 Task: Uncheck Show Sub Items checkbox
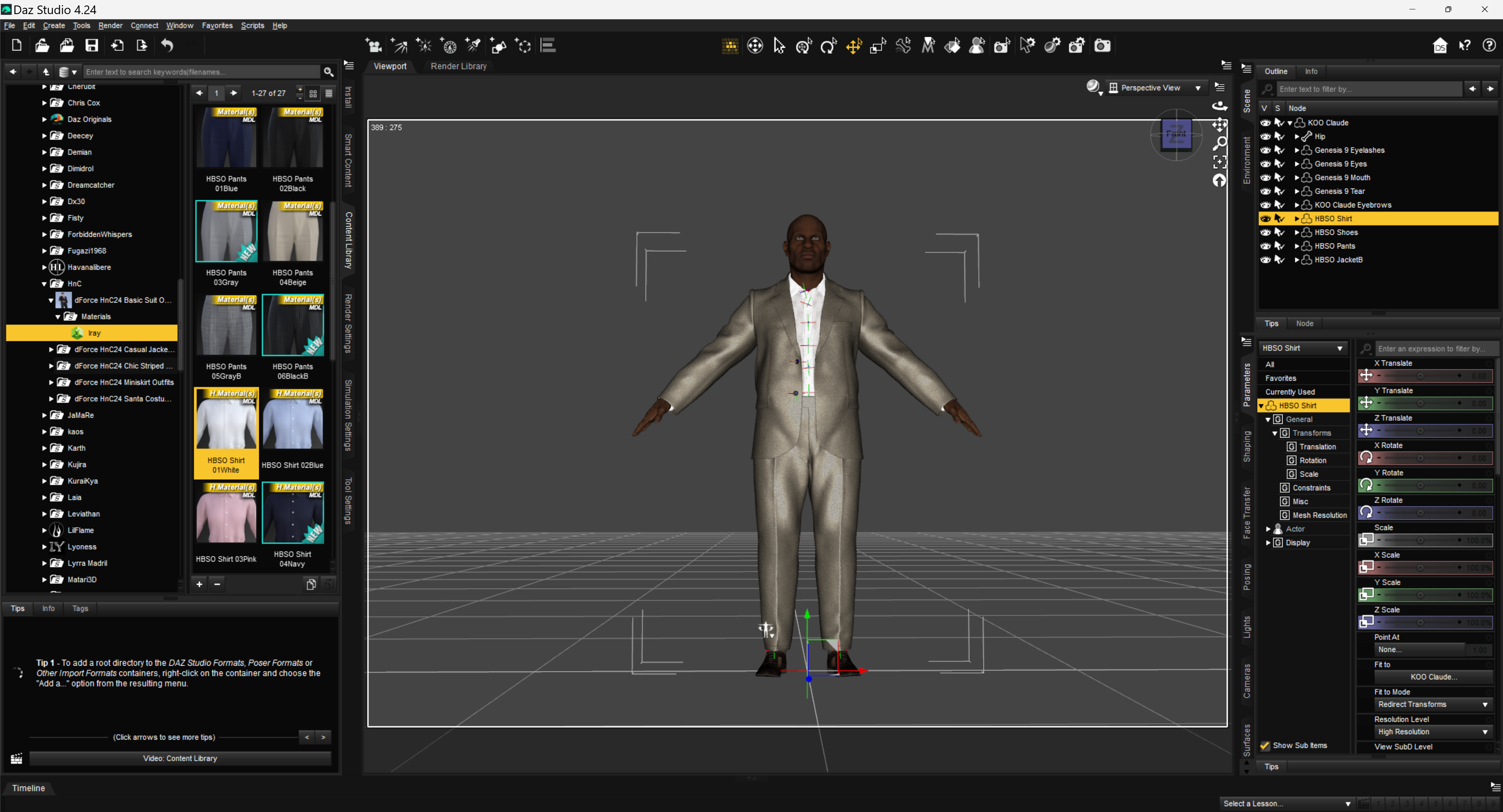pos(1264,745)
